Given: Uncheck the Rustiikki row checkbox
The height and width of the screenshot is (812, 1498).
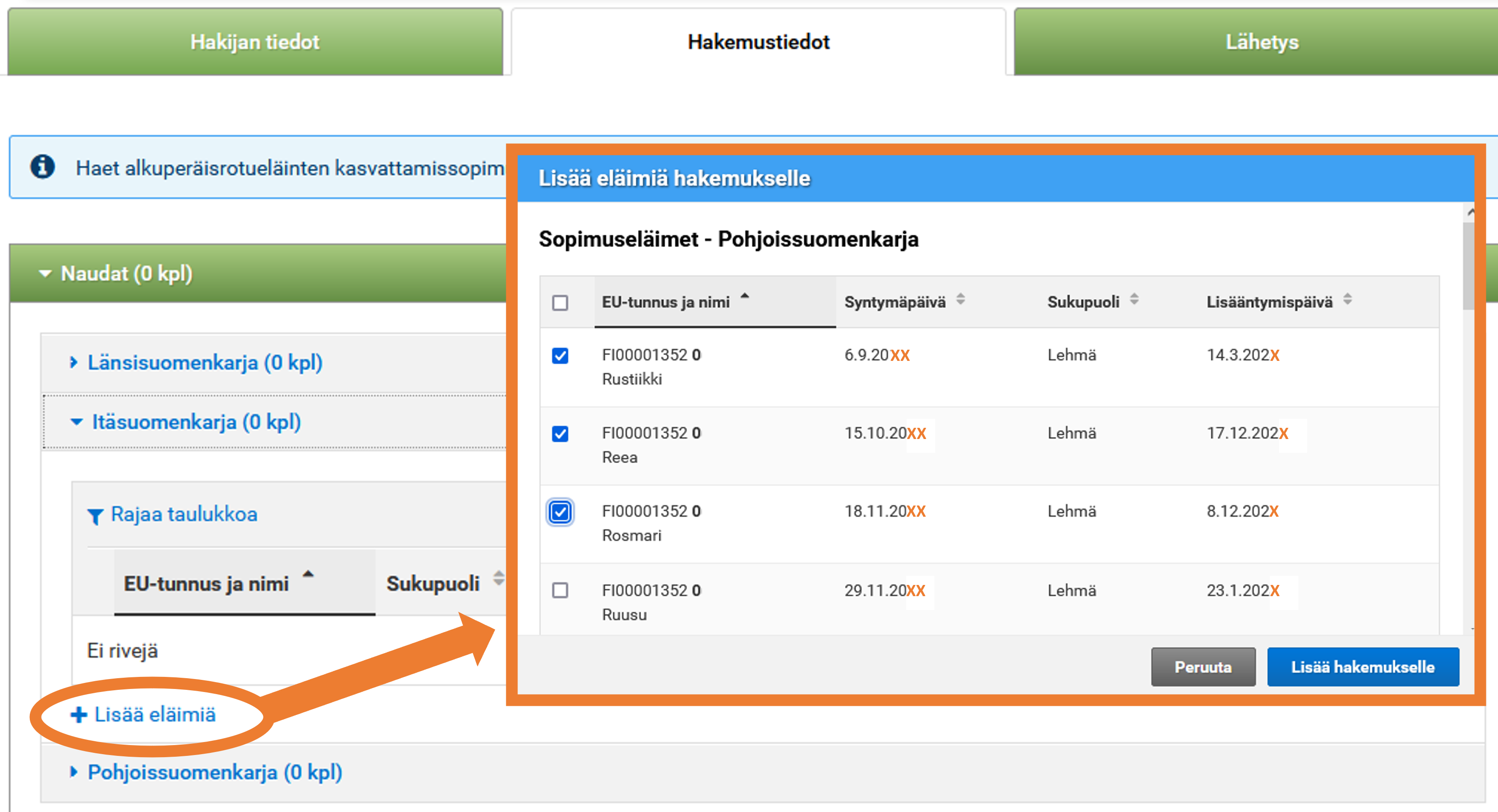Looking at the screenshot, I should [x=560, y=356].
